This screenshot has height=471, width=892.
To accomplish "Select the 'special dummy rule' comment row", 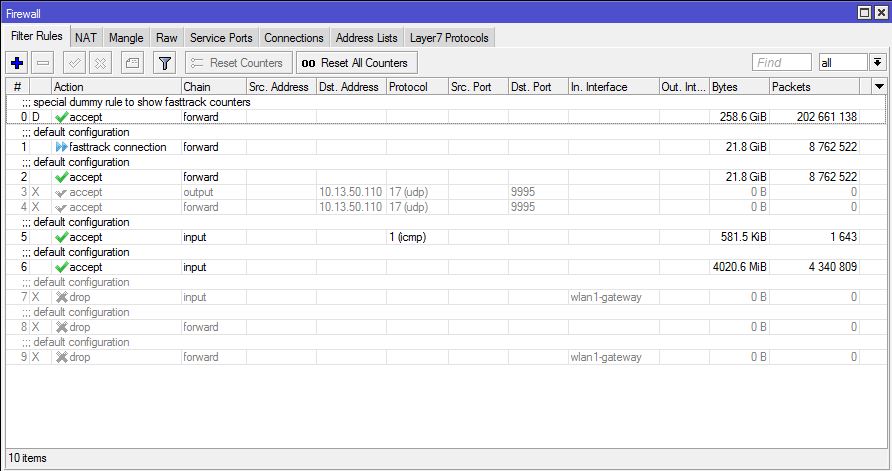I will click(445, 102).
